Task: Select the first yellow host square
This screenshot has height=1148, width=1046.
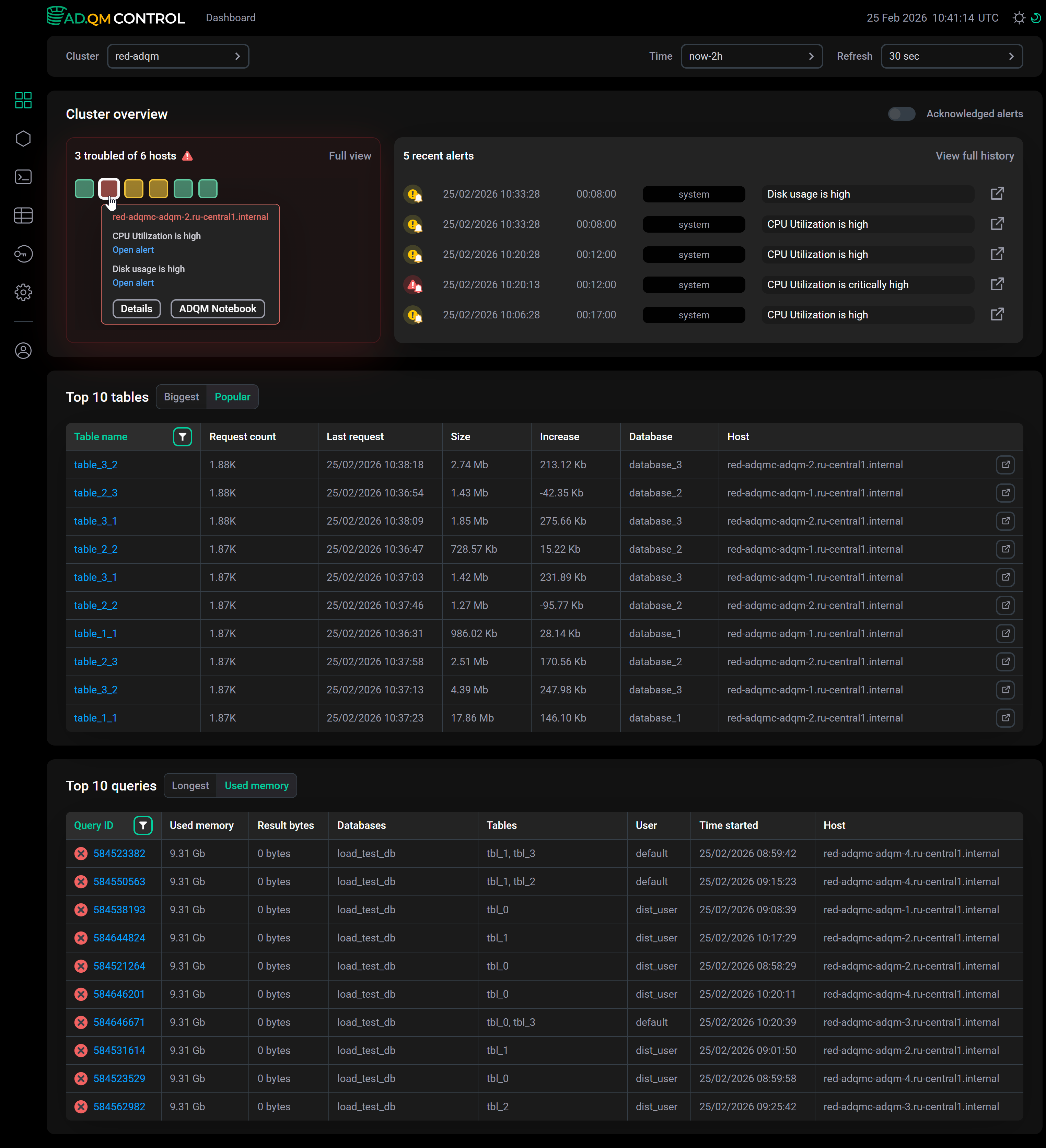Action: click(x=134, y=188)
